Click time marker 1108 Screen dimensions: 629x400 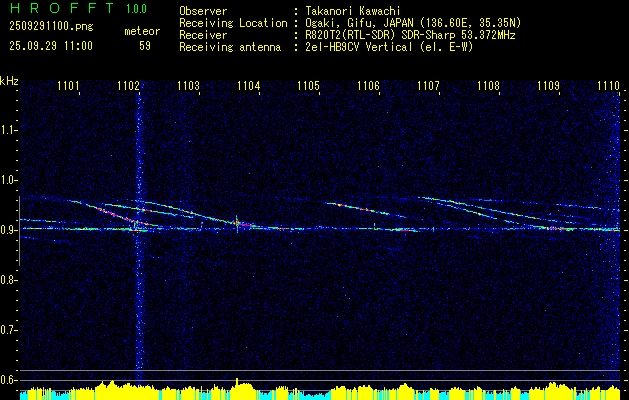[488, 85]
